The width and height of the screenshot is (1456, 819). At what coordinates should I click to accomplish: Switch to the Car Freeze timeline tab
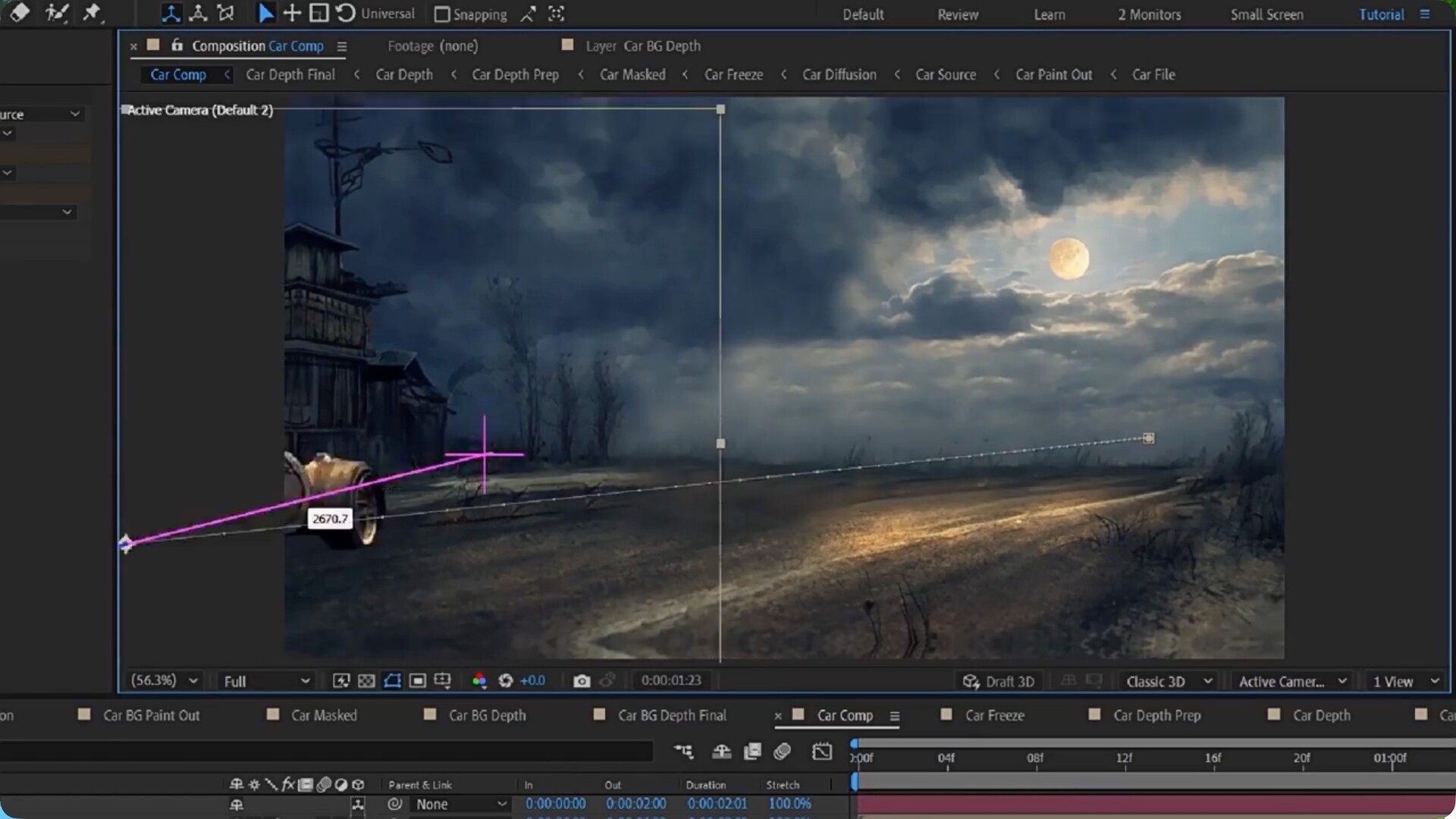(x=994, y=715)
